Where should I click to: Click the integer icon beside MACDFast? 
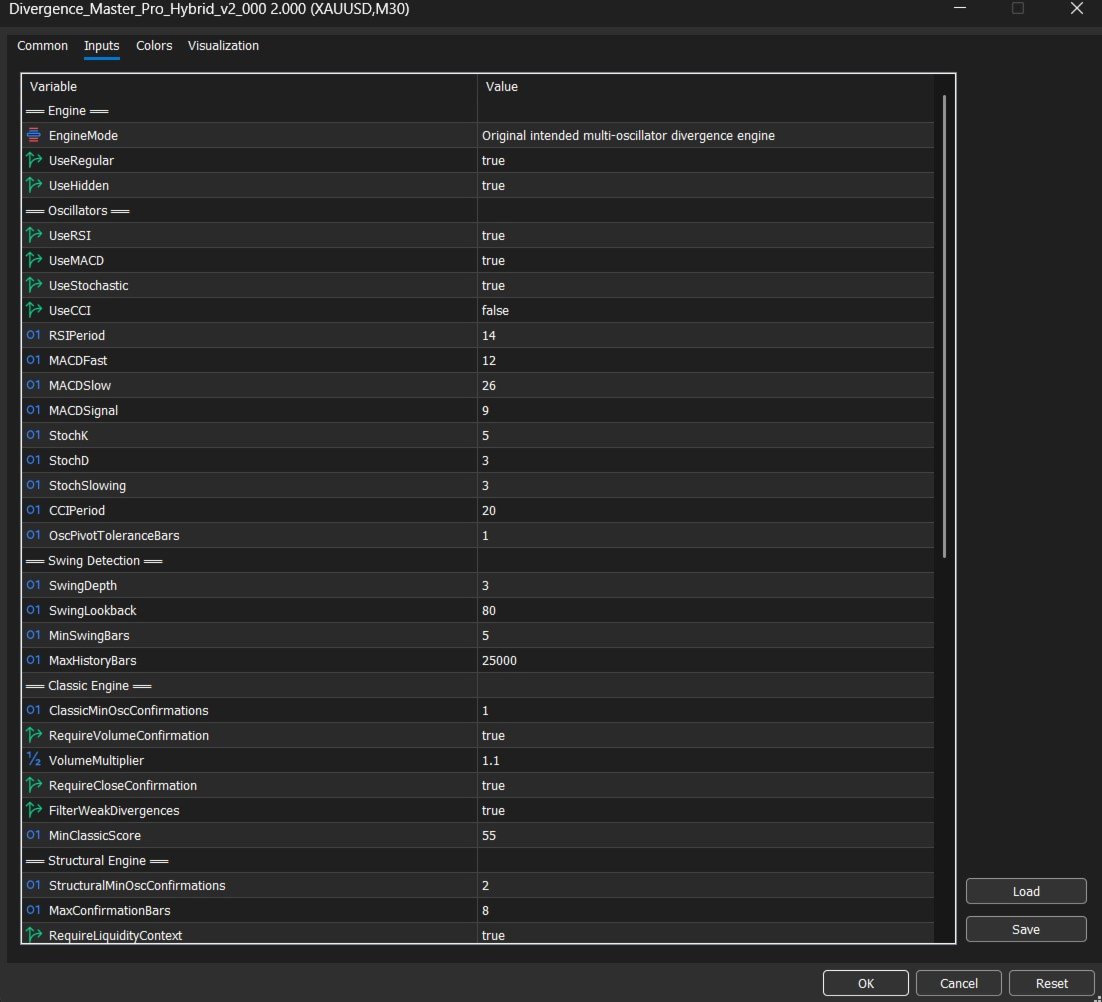[x=33, y=360]
